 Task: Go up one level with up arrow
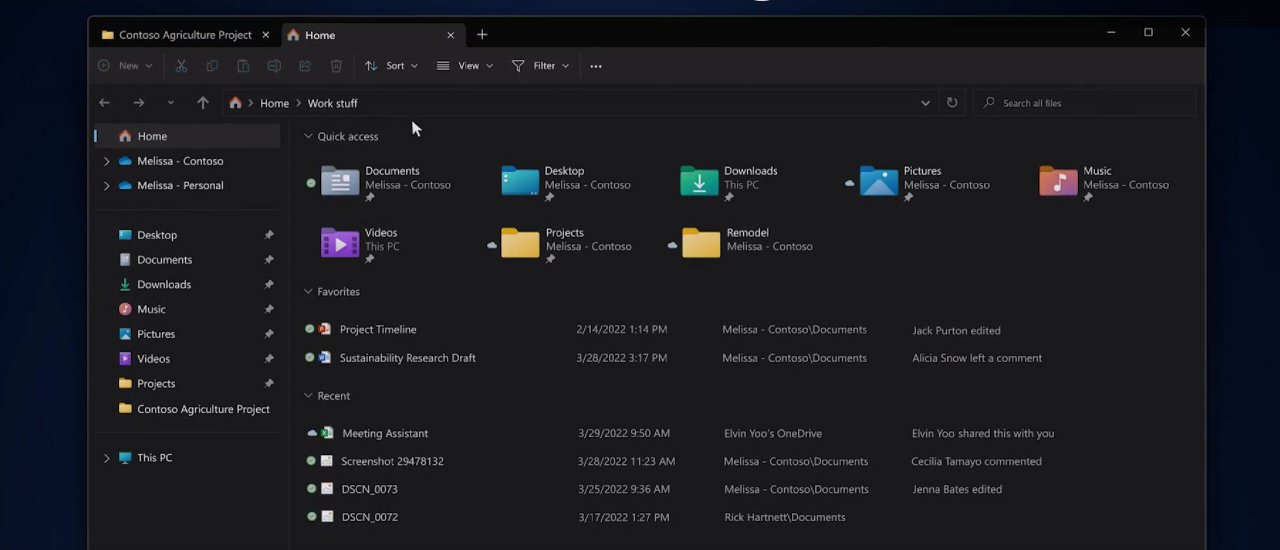pos(203,103)
